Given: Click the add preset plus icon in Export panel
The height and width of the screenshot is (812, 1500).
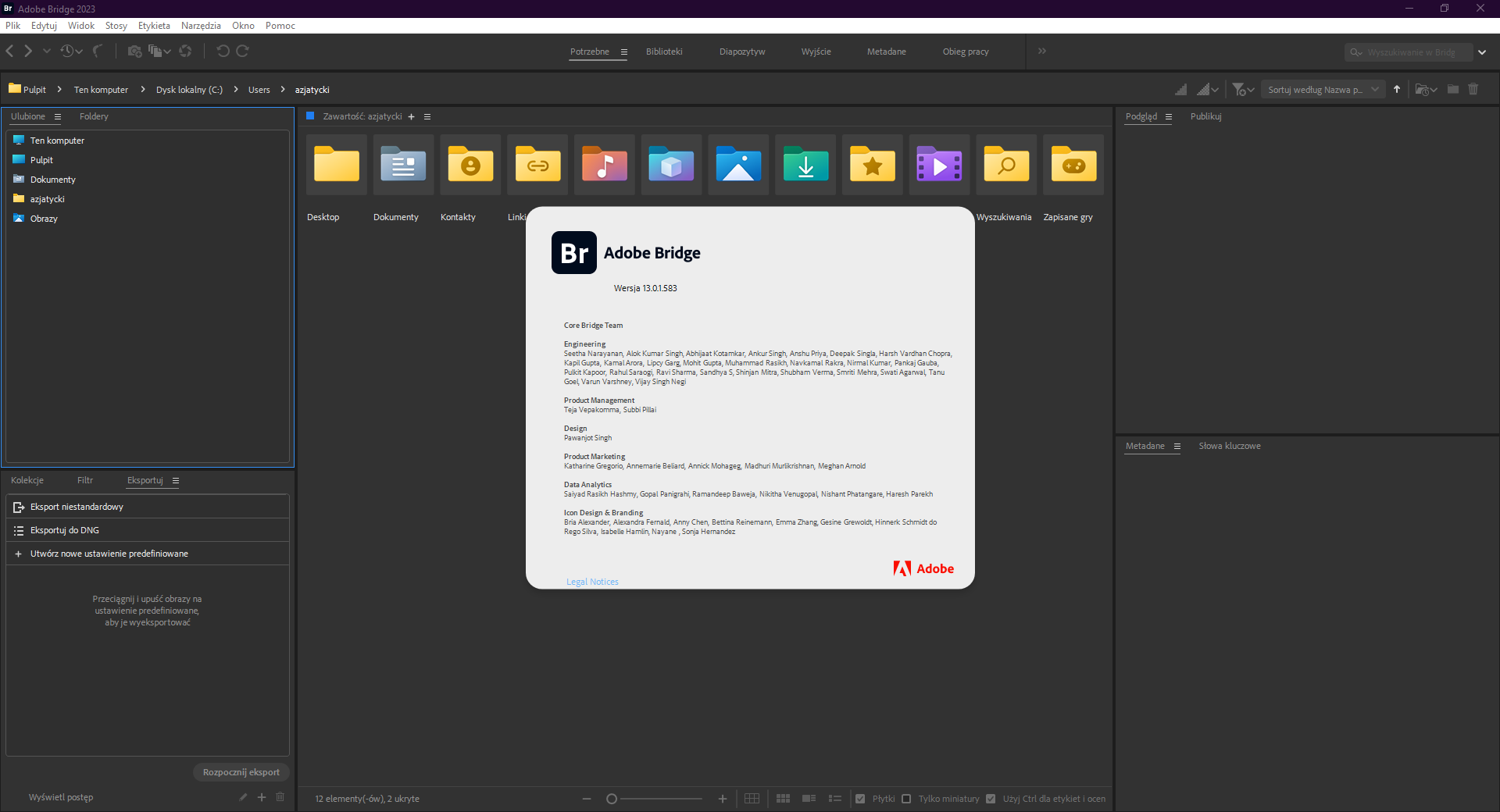Looking at the screenshot, I should (x=262, y=797).
